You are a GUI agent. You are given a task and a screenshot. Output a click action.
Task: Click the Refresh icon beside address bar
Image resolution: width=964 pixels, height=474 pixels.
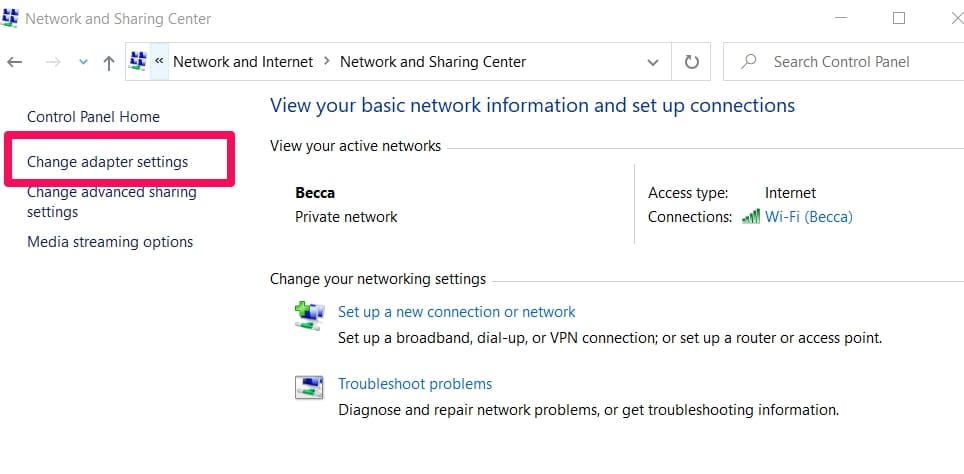tap(691, 62)
